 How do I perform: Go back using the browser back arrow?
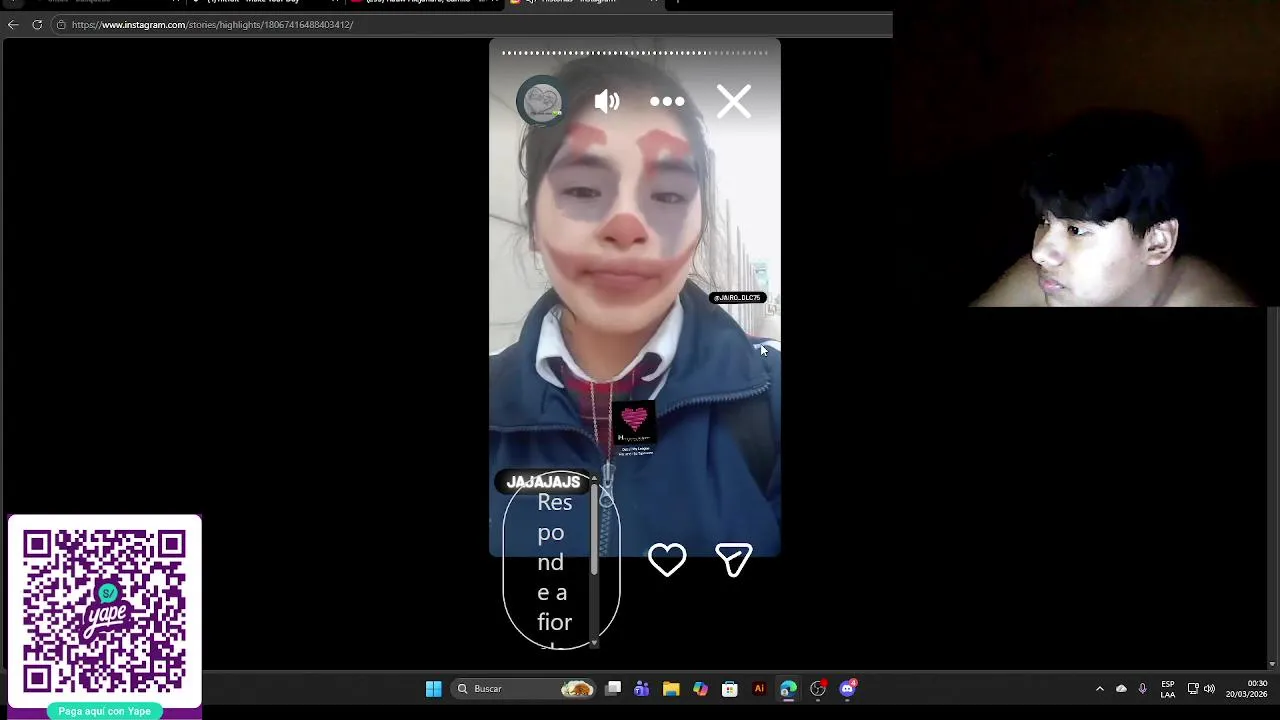(13, 24)
